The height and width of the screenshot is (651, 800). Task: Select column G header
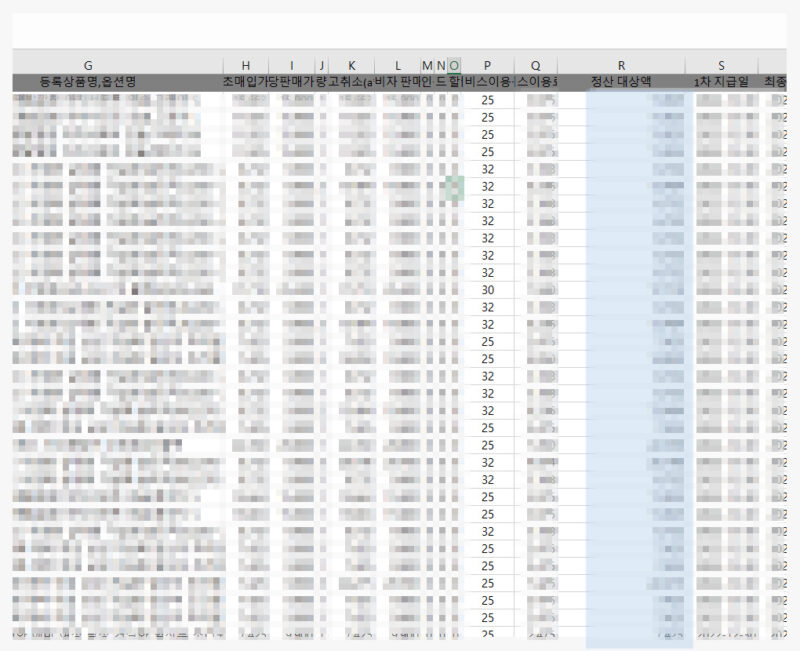88,65
